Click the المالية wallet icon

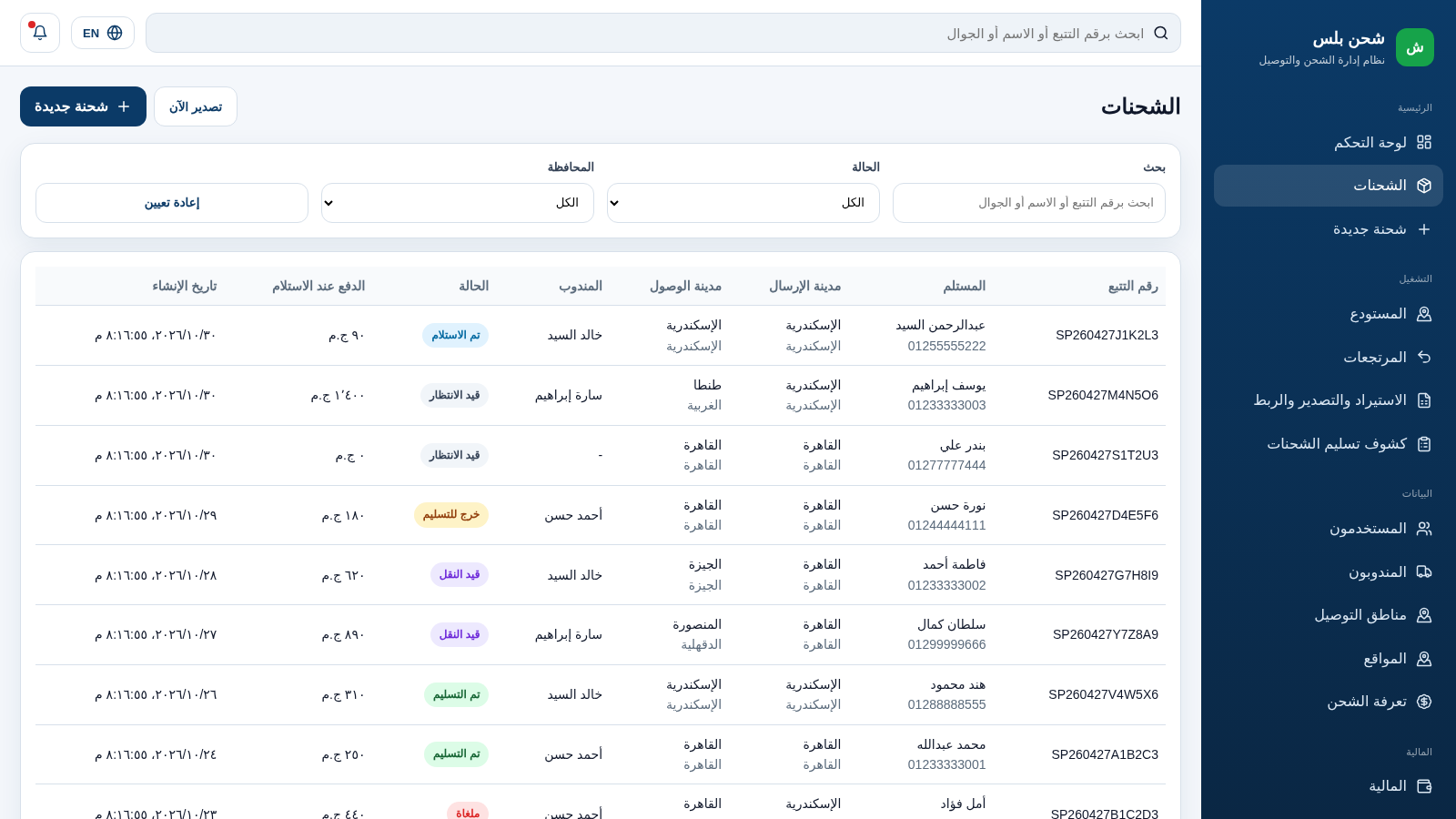(x=1424, y=786)
